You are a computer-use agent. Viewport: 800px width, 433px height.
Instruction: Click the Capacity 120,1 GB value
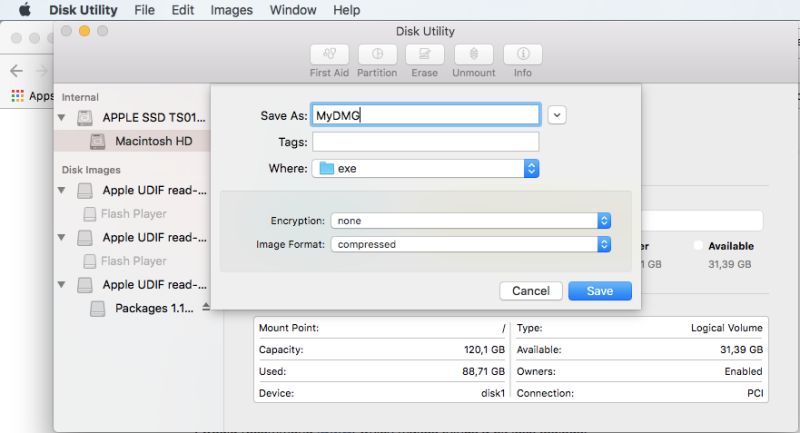484,350
